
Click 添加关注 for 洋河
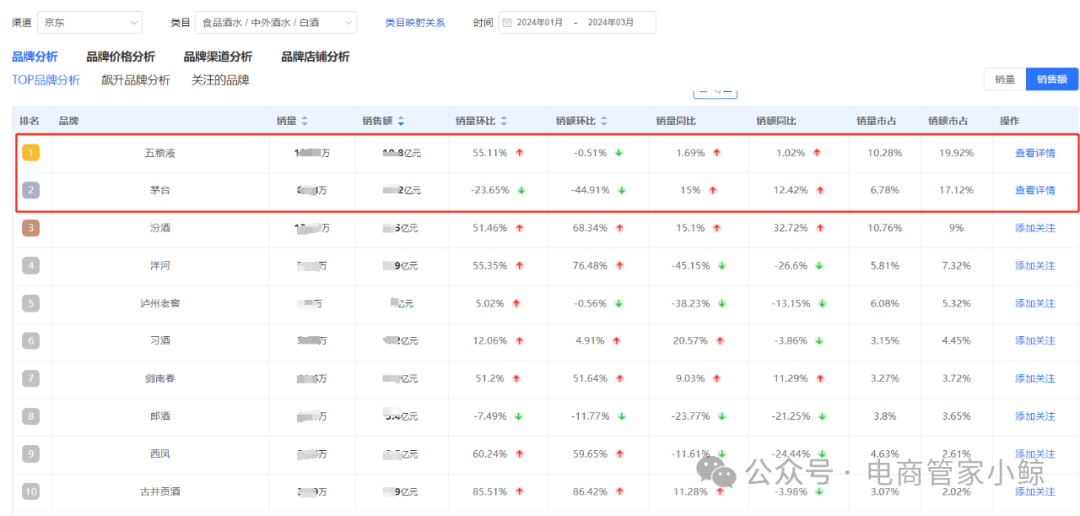[x=1035, y=266]
